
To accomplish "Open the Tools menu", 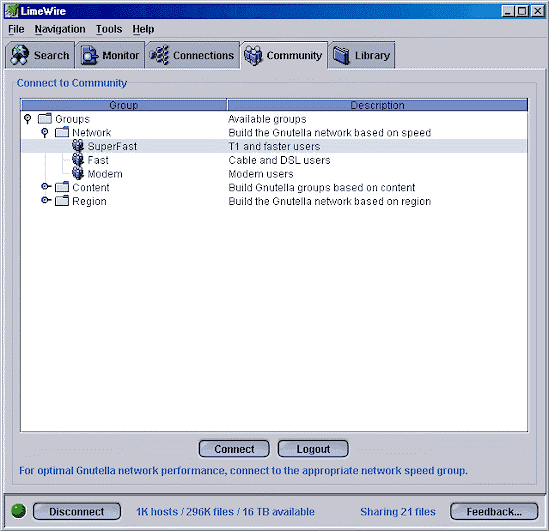I will point(109,29).
